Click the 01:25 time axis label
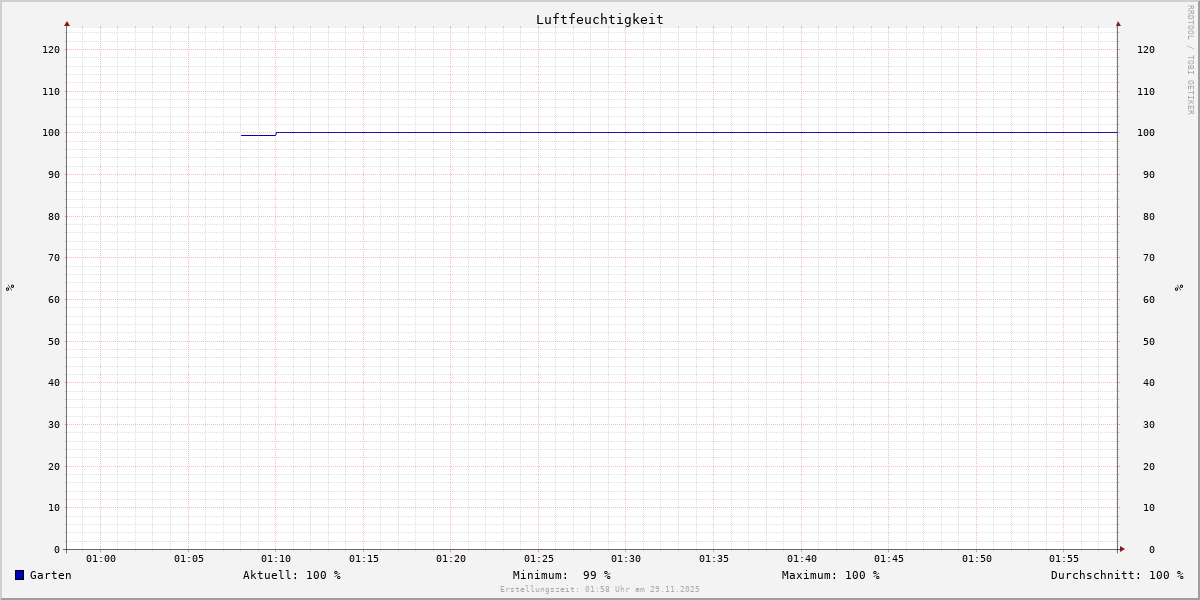1200x600 pixels. [539, 559]
